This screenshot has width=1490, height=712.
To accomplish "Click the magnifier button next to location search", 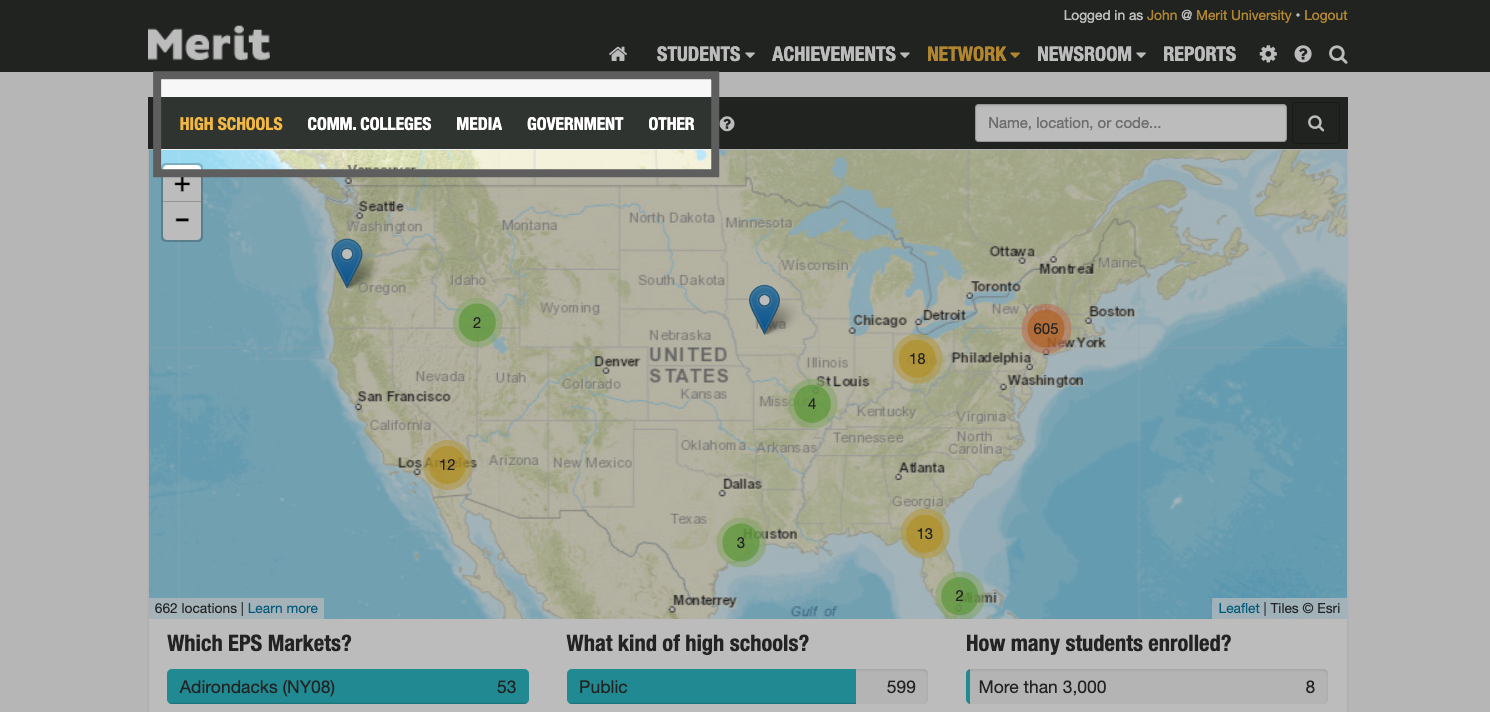I will coord(1315,122).
